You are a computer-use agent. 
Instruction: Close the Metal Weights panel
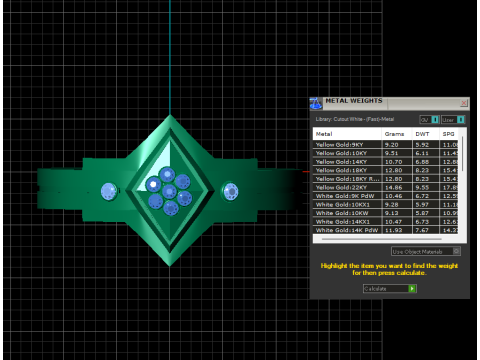pyautogui.click(x=464, y=103)
